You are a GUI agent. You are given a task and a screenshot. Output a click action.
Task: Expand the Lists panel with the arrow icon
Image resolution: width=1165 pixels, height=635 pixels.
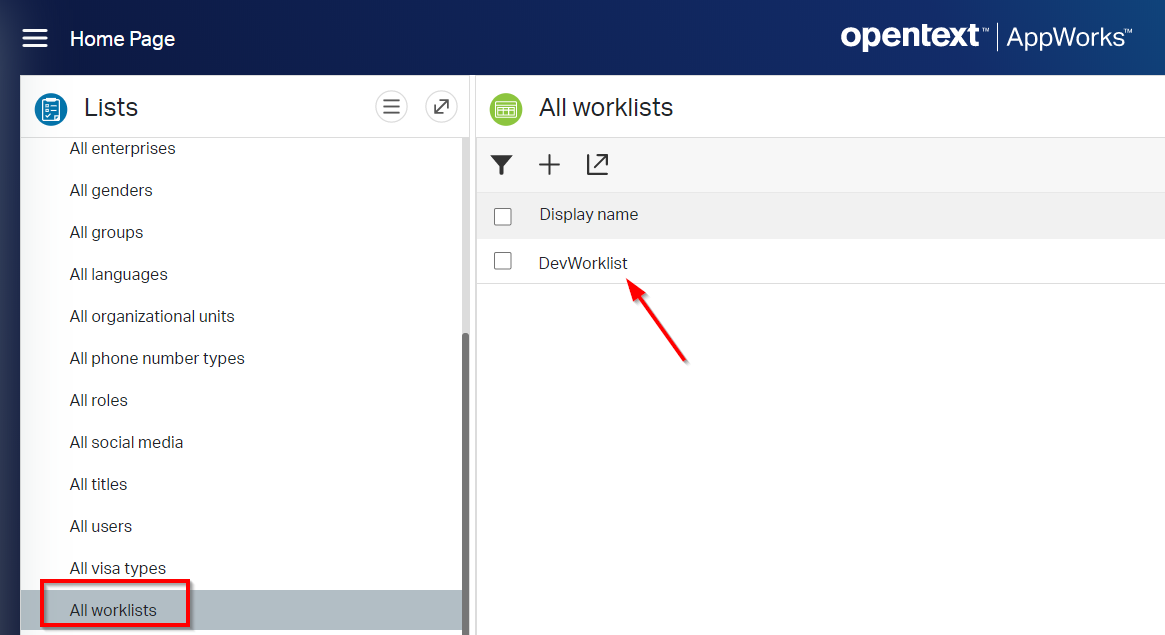441,106
